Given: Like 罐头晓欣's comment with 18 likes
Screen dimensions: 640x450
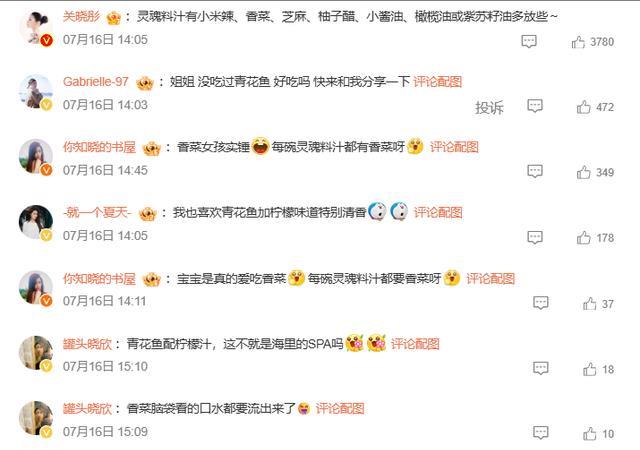Looking at the screenshot, I should (589, 369).
